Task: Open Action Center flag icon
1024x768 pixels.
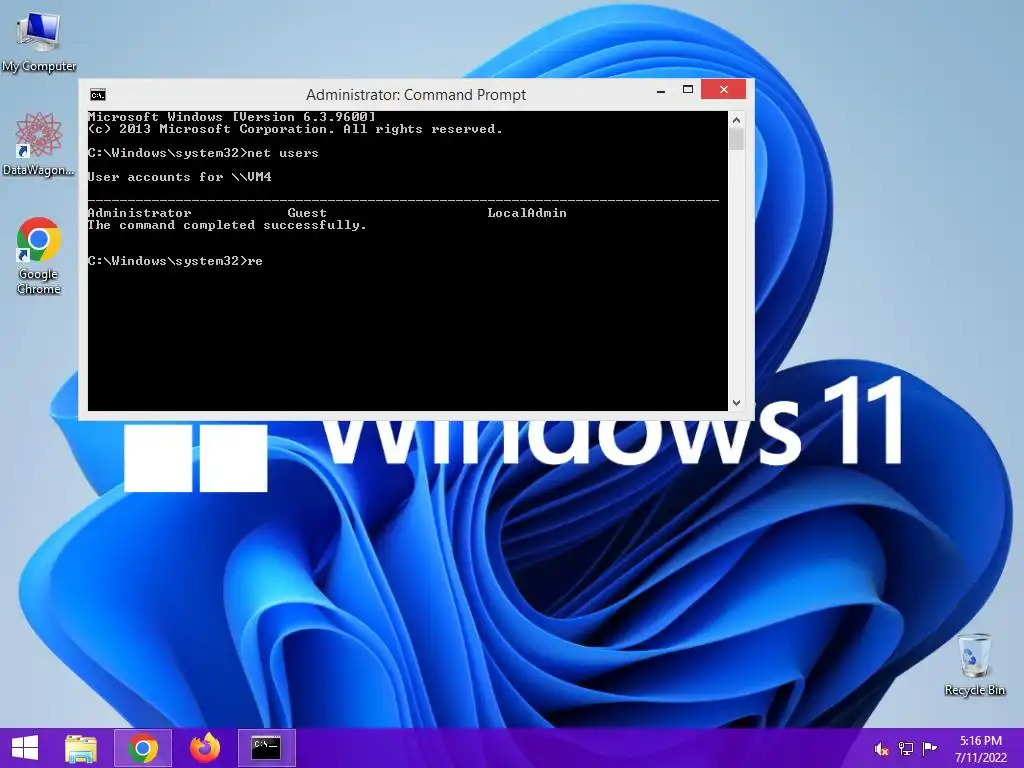Action: pyautogui.click(x=929, y=749)
